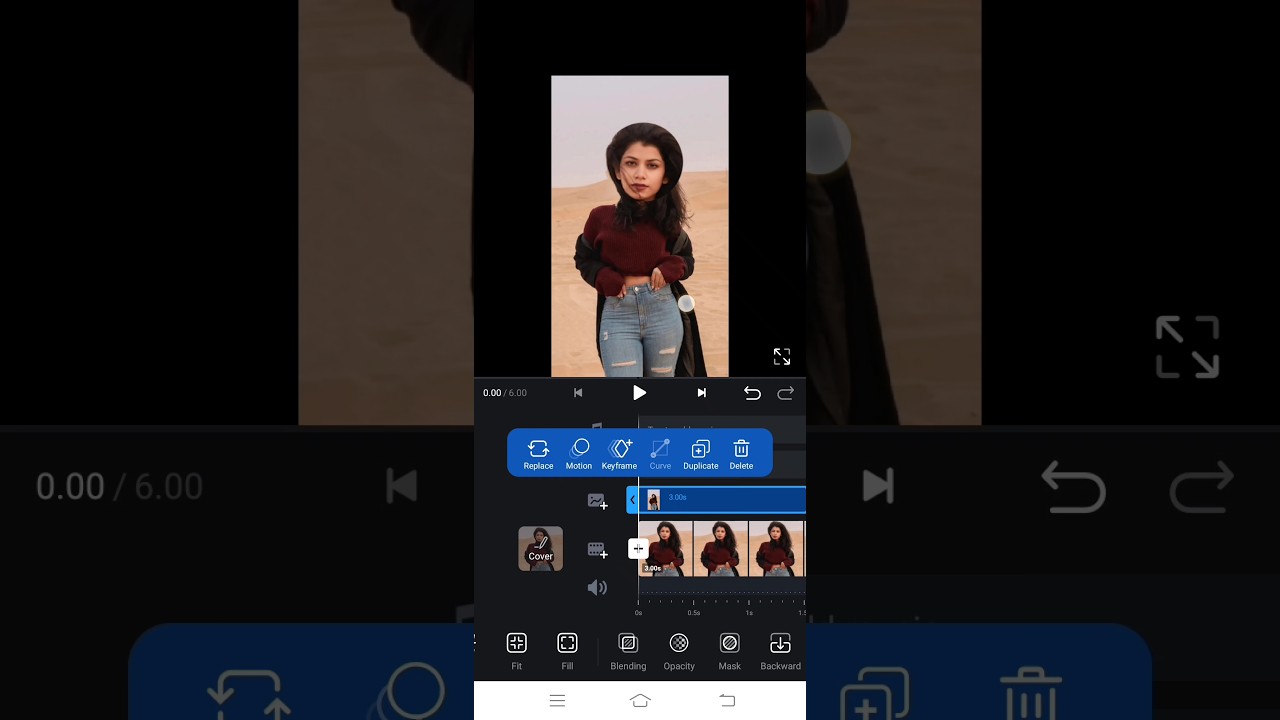Jump to next clip end
Image resolution: width=1280 pixels, height=720 pixels.
point(702,393)
